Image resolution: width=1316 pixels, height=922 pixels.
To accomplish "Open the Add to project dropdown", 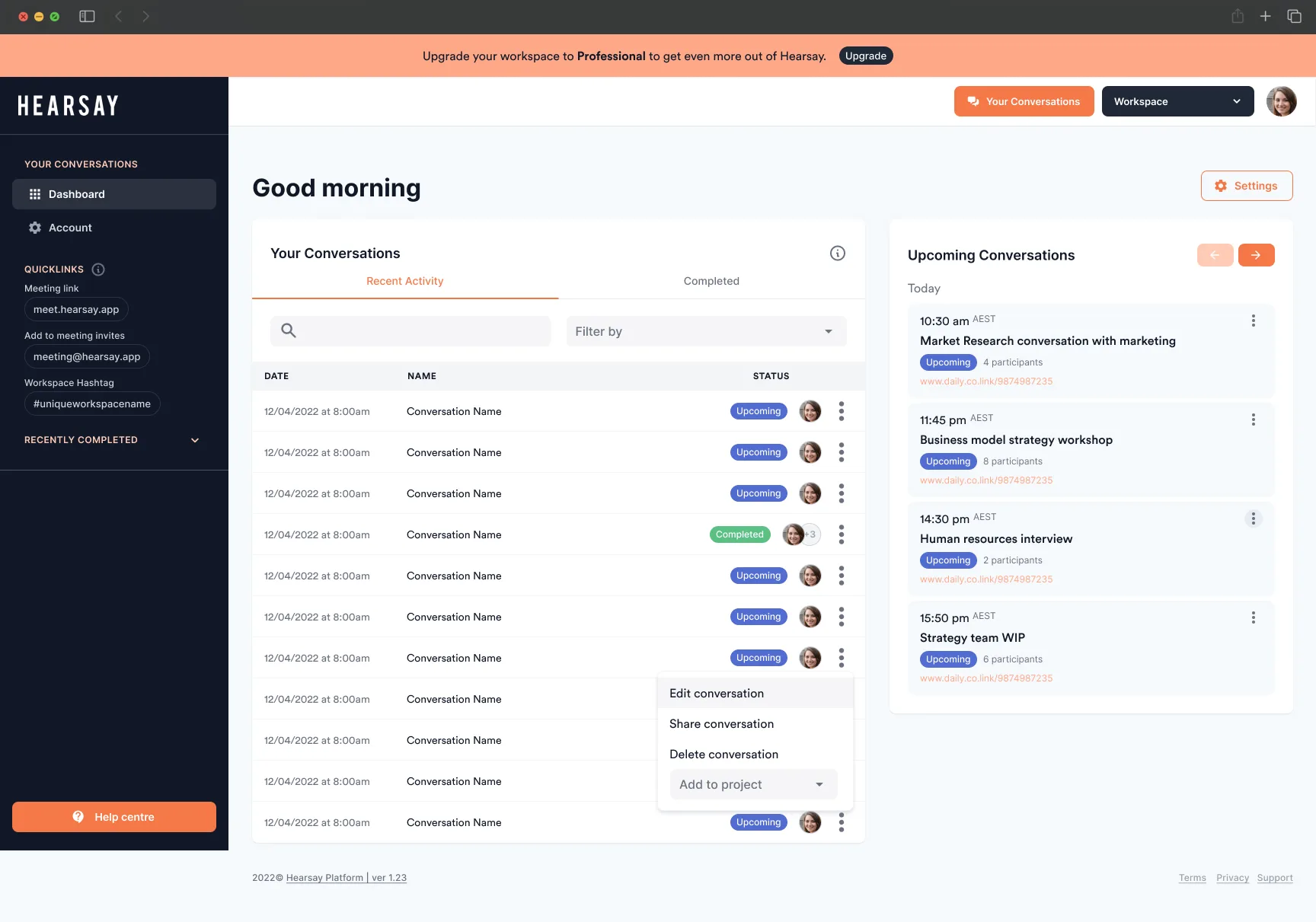I will click(x=753, y=784).
